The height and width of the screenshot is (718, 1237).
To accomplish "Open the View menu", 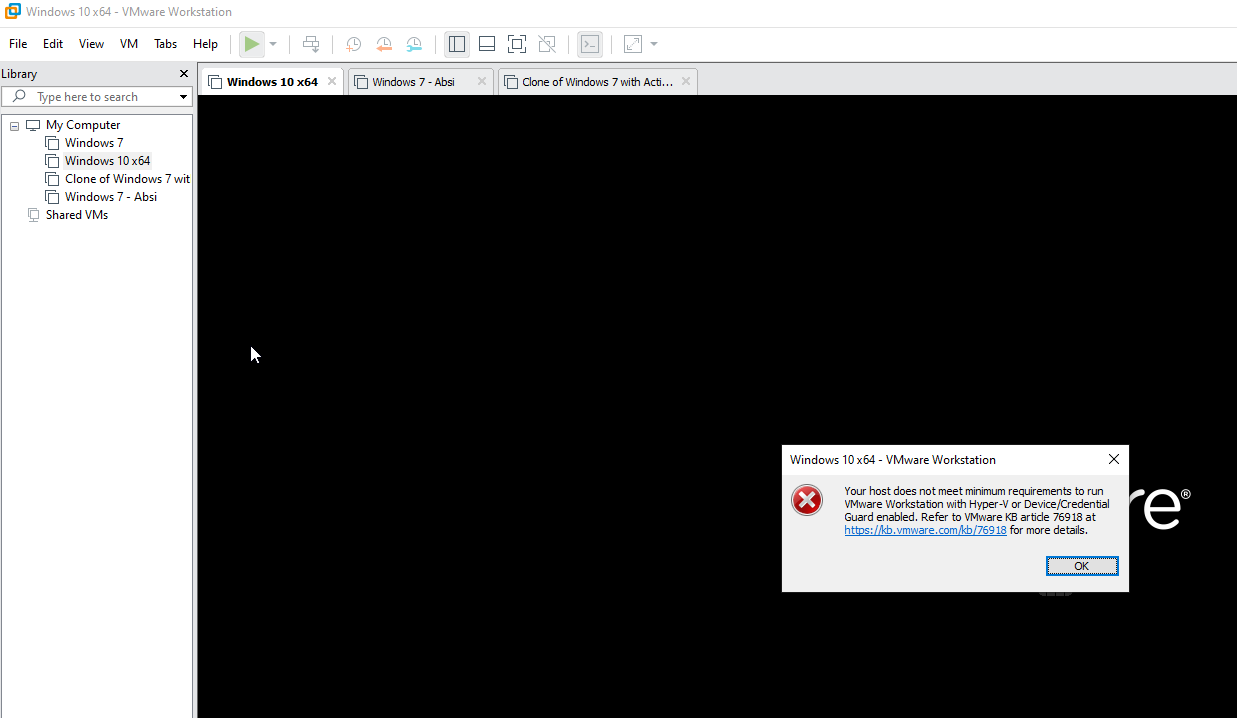I will [91, 44].
